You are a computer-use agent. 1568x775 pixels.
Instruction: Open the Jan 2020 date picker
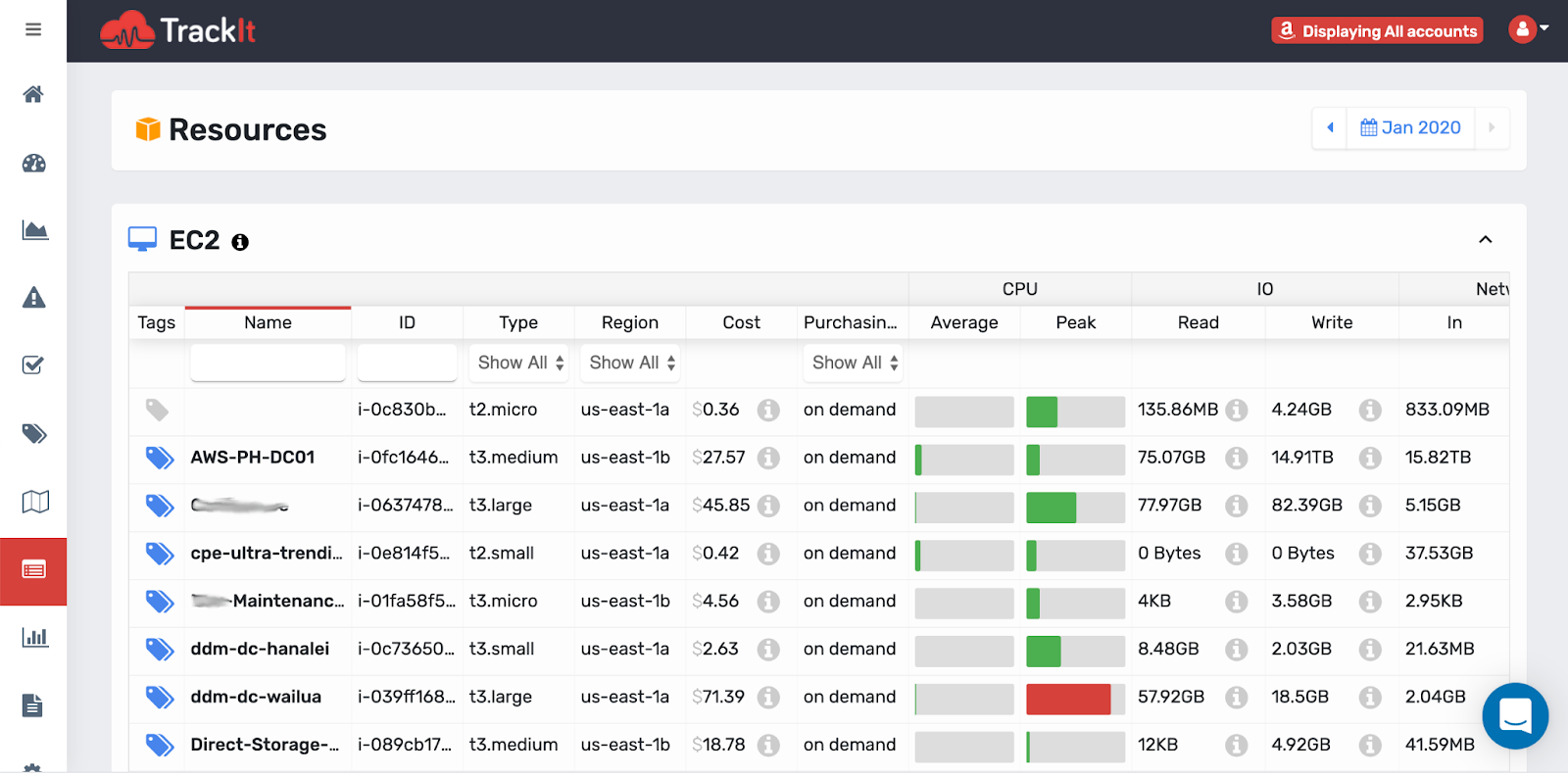click(1410, 127)
